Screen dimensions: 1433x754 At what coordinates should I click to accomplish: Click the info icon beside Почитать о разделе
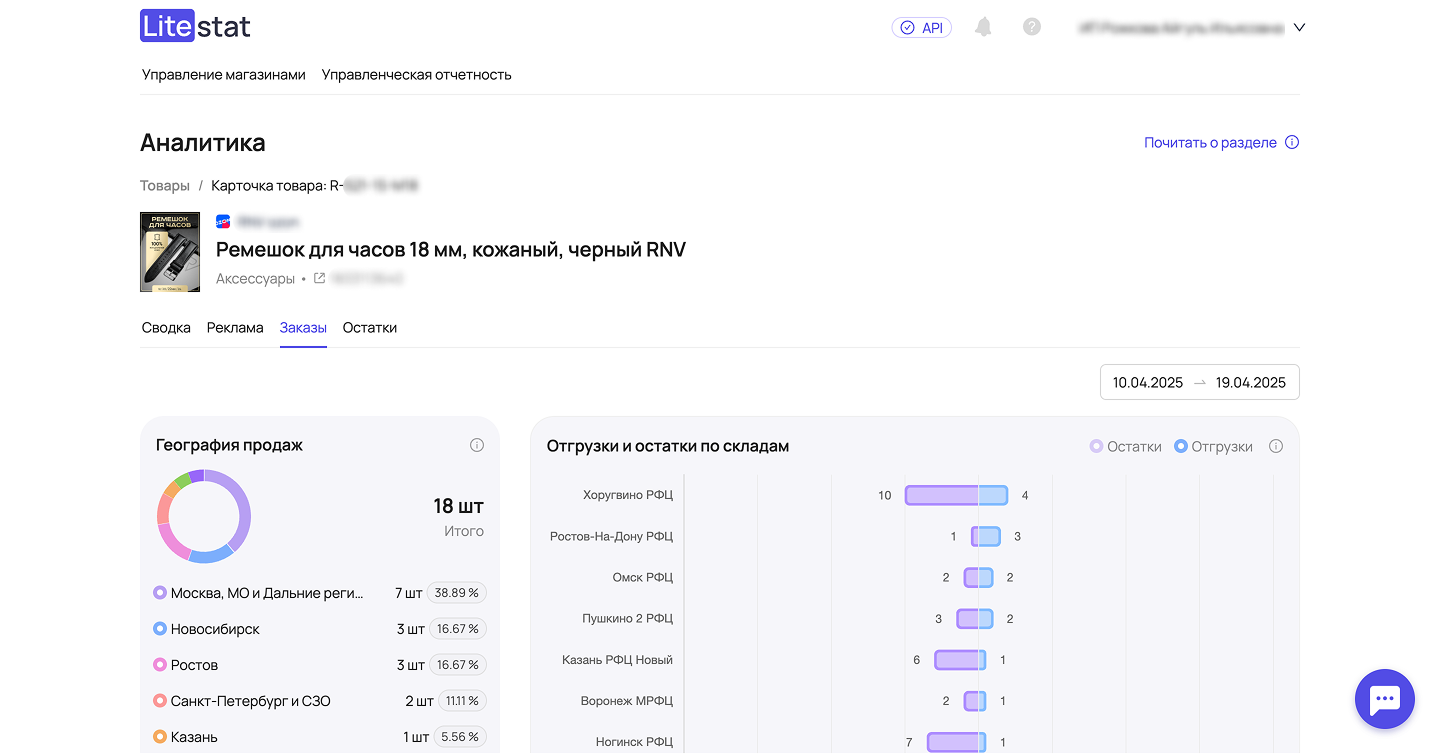pyautogui.click(x=1292, y=142)
